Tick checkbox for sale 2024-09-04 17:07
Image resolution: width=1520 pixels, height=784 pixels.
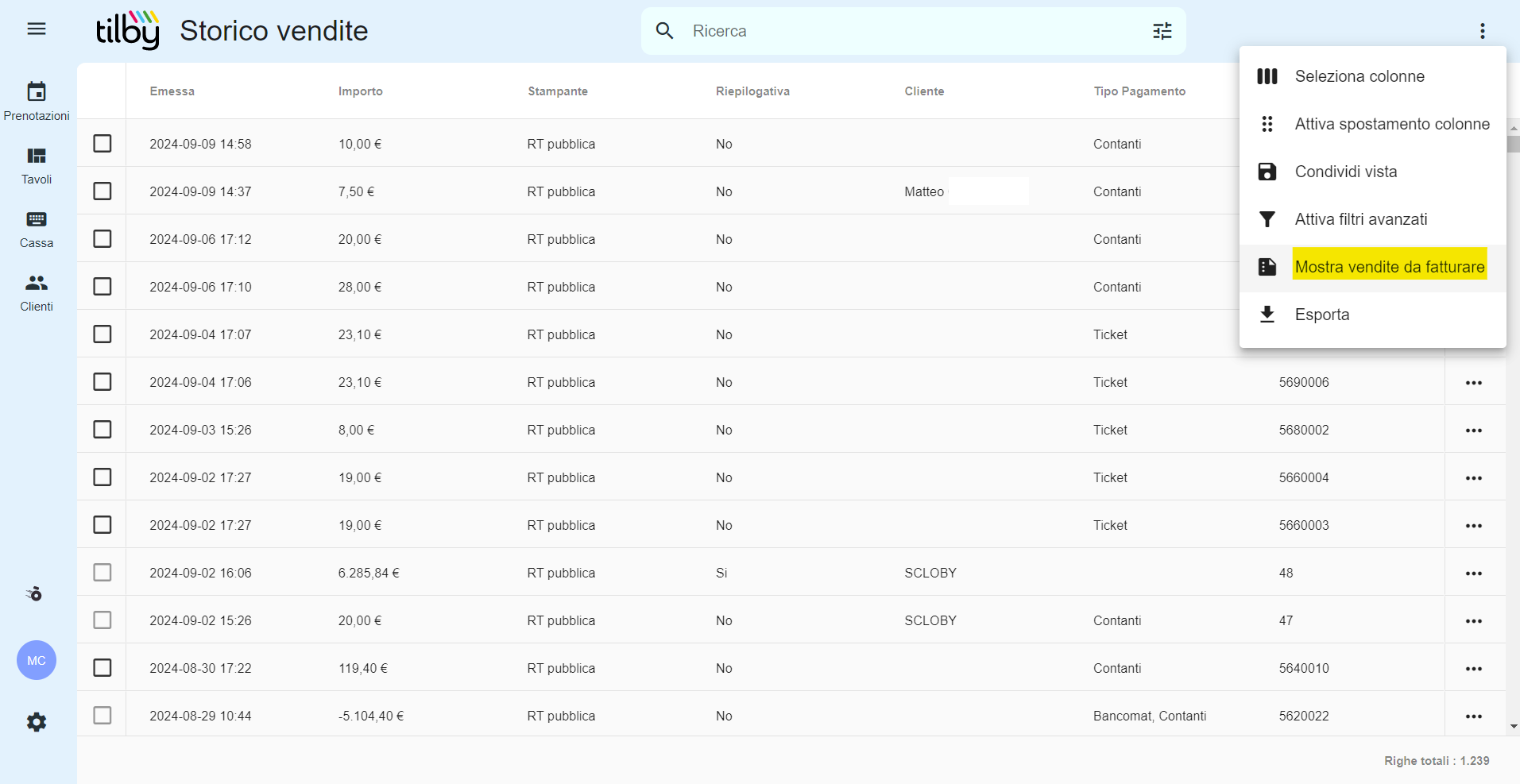tap(102, 334)
